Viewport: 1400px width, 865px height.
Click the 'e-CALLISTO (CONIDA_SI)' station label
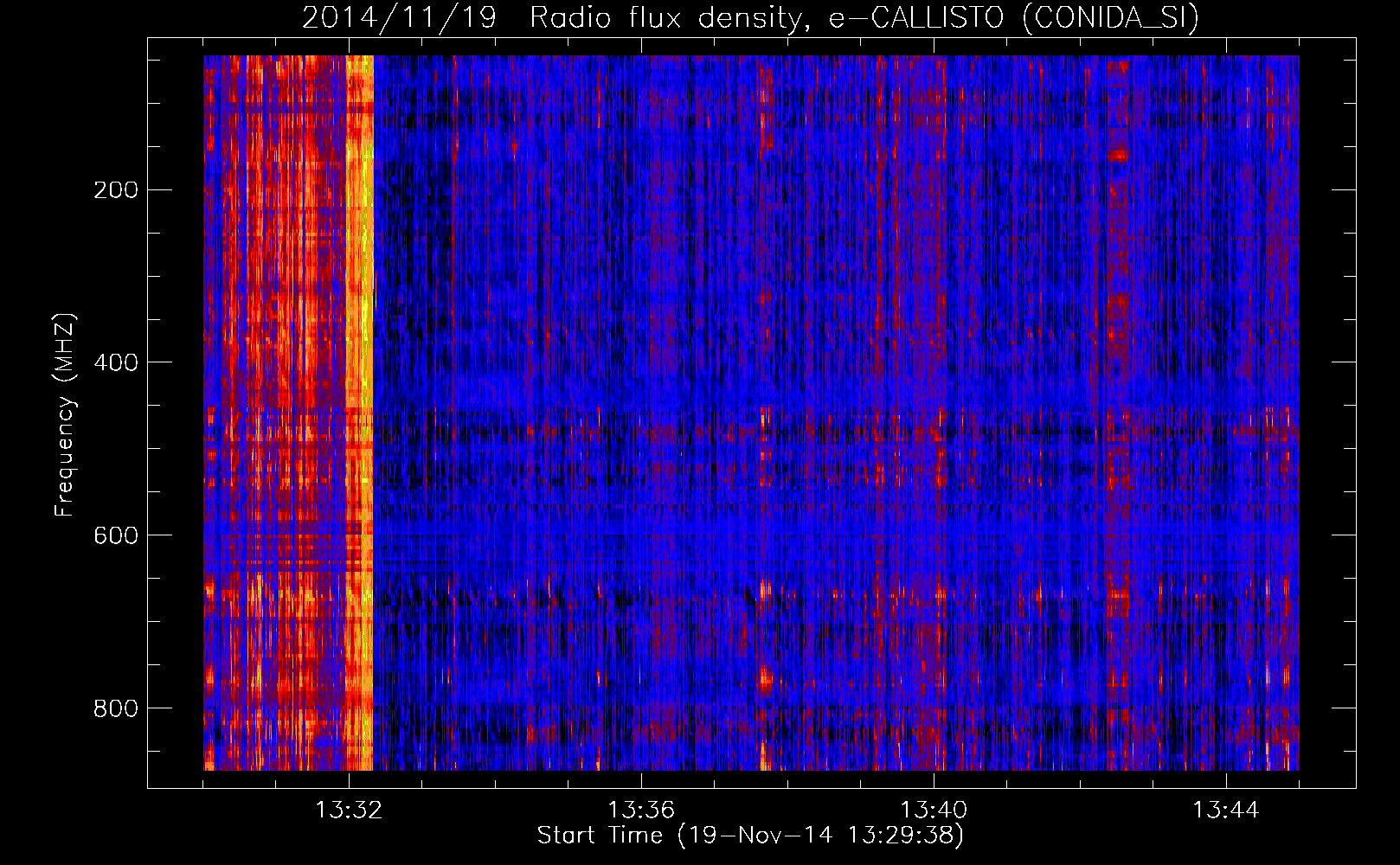click(x=1014, y=18)
